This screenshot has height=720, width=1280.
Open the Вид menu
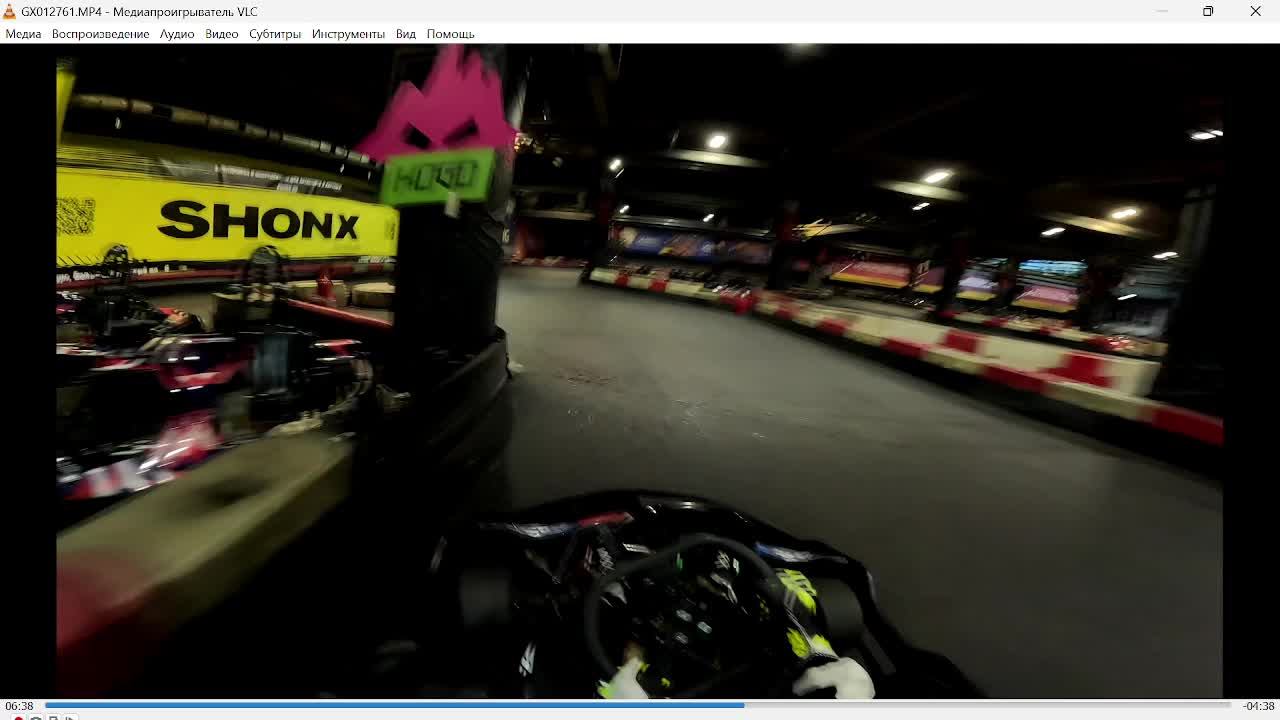point(405,34)
